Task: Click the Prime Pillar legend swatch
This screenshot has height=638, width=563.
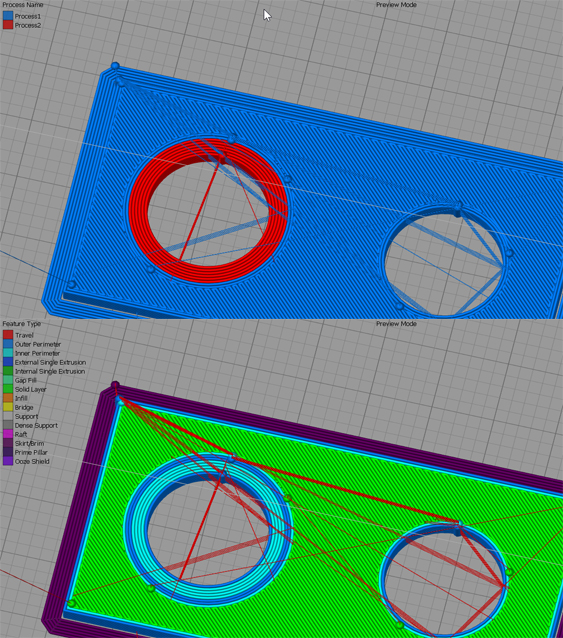Action: (x=8, y=452)
